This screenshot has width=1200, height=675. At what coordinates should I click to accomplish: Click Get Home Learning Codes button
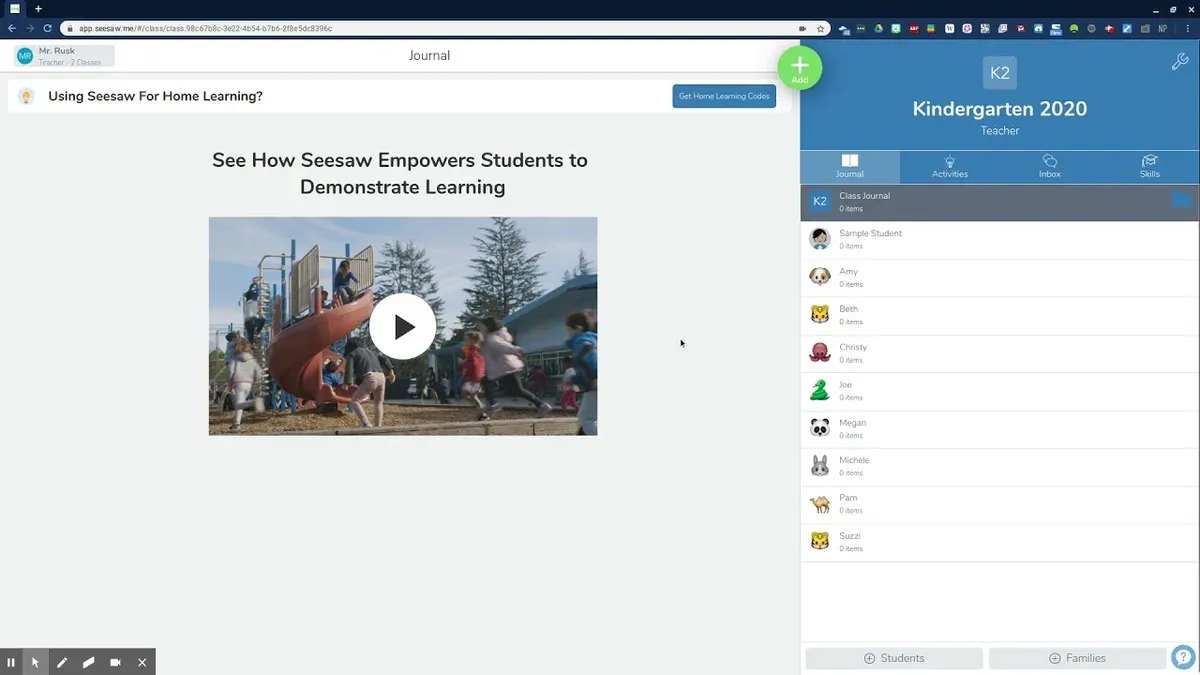[724, 96]
